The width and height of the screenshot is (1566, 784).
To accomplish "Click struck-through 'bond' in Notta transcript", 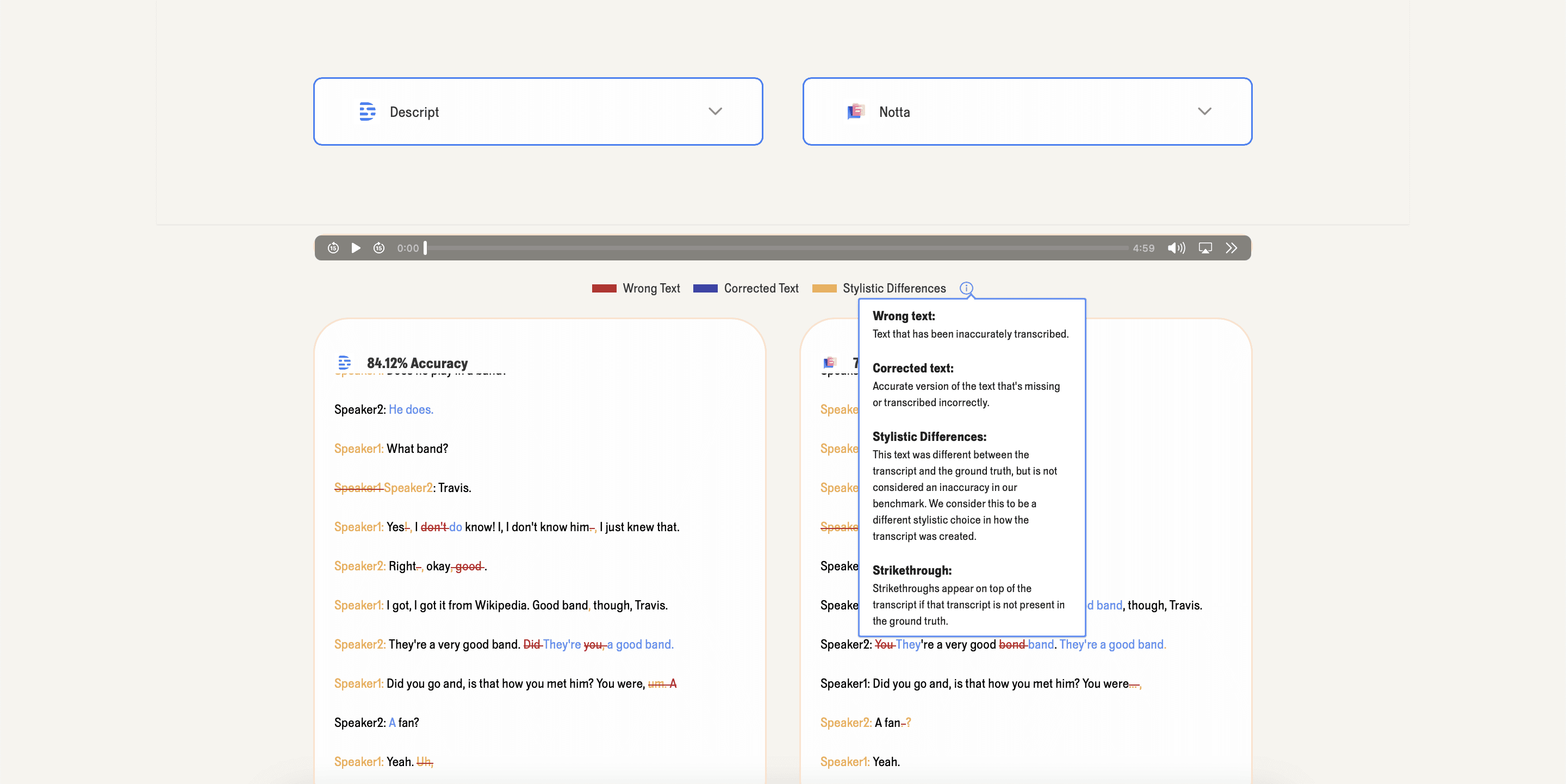I will pyautogui.click(x=1011, y=644).
